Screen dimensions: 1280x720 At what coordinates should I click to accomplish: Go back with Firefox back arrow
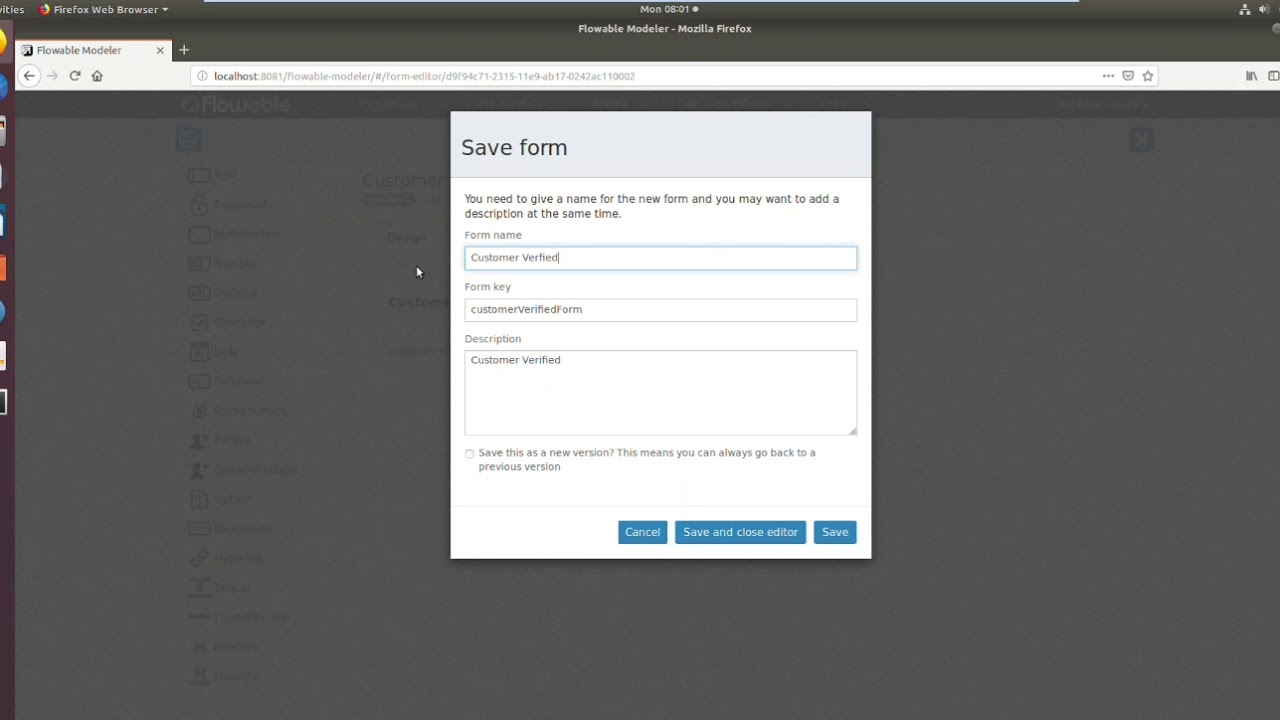coord(29,76)
